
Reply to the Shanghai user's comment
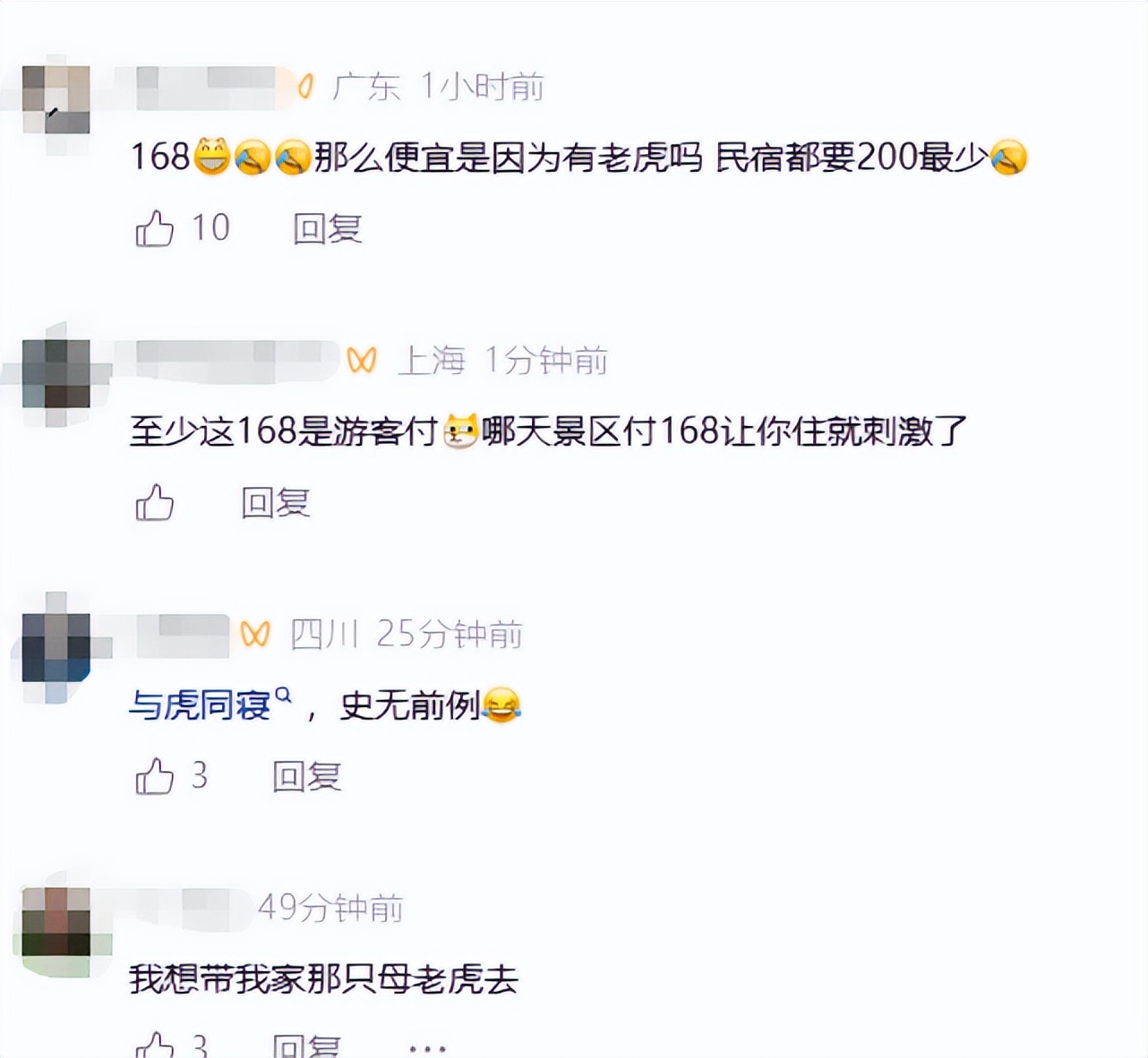click(x=275, y=503)
